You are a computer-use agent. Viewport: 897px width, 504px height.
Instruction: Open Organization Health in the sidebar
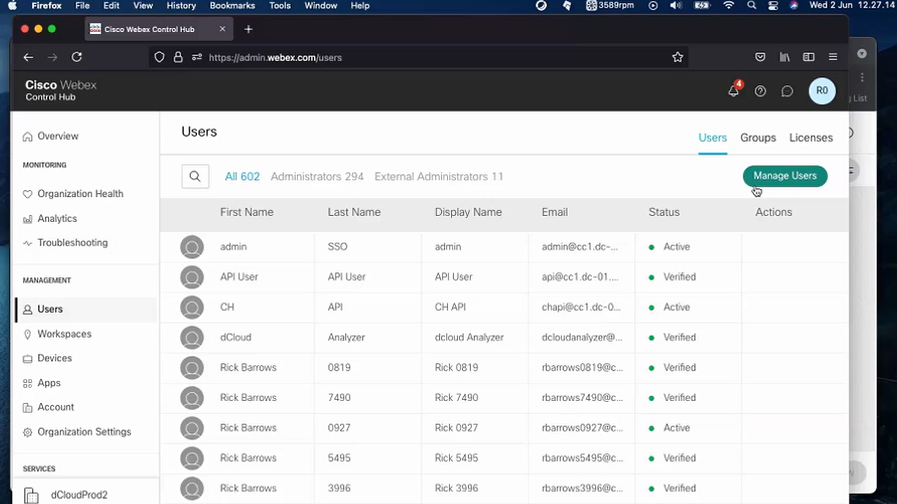pos(80,194)
